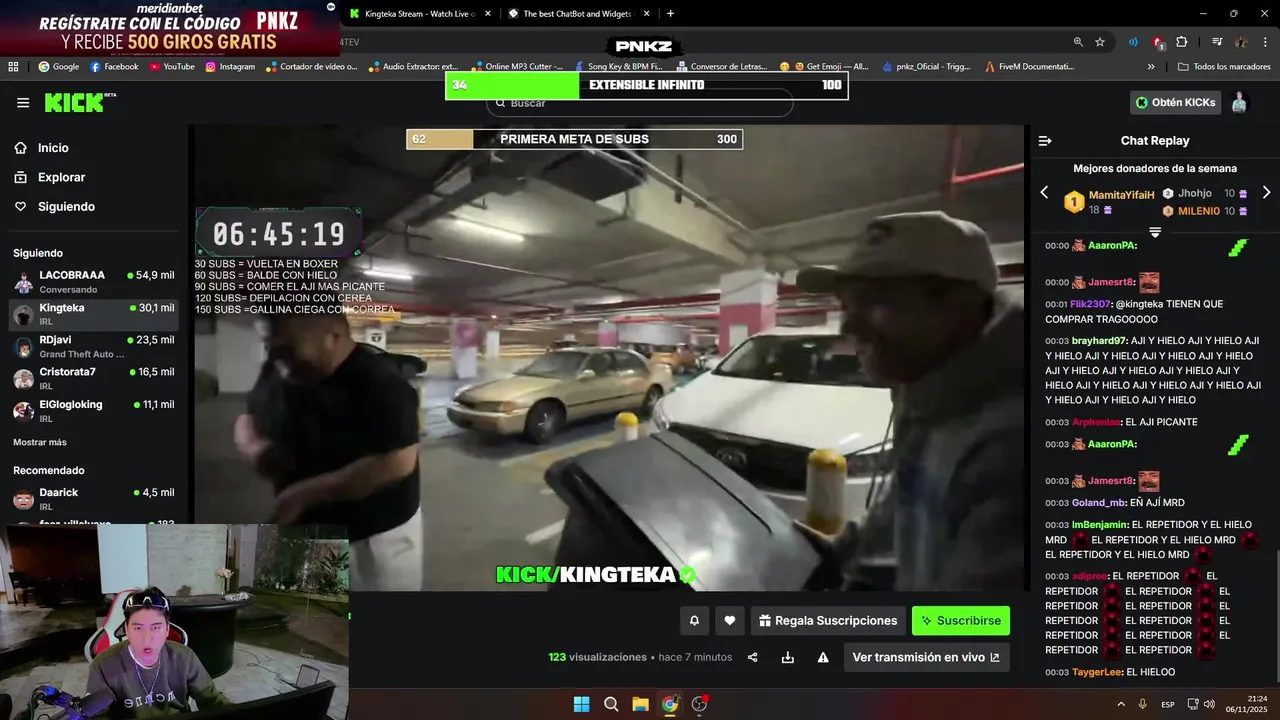Screen dimensions: 1280x720
Task: Click the Suscribirse button
Action: (x=961, y=621)
